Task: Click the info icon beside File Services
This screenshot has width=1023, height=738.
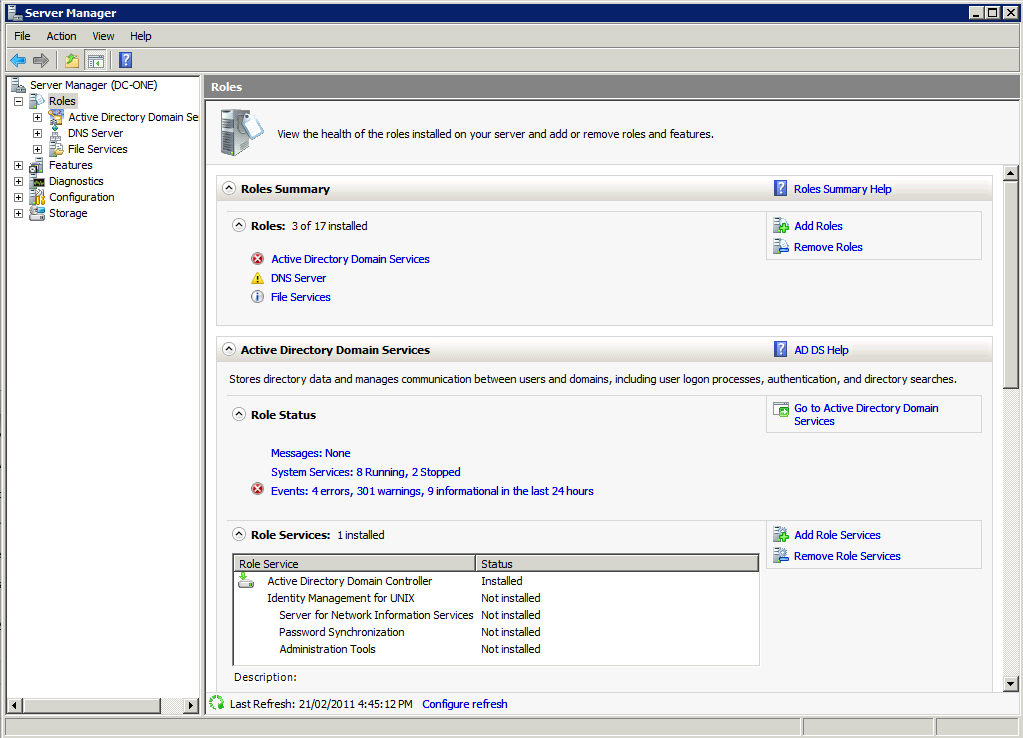Action: 259,296
